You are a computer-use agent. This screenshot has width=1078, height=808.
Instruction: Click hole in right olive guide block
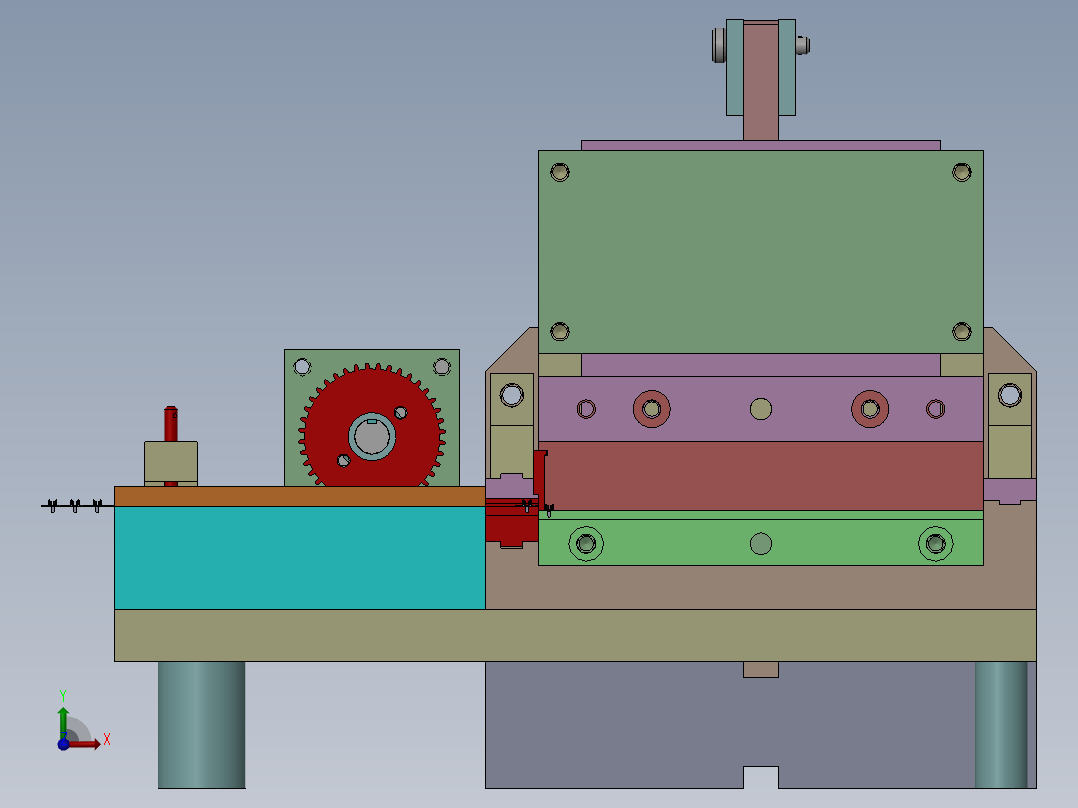coord(1010,395)
